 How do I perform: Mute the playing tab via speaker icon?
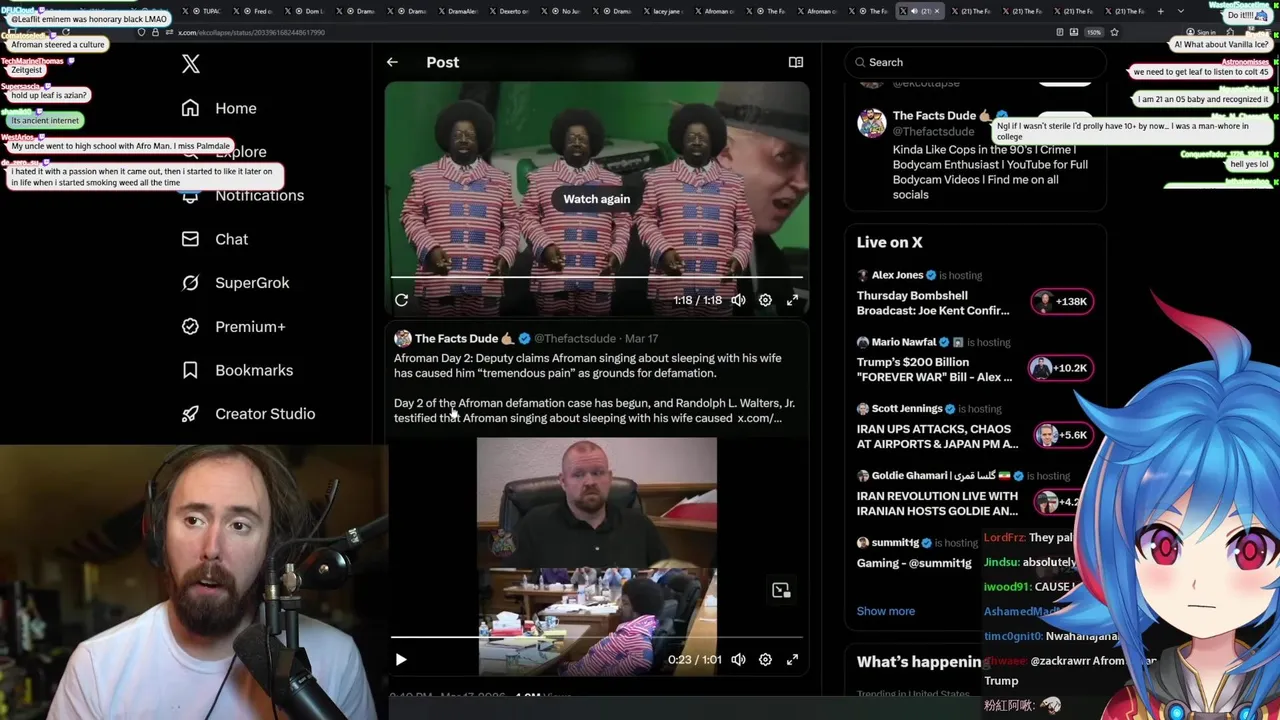(x=913, y=11)
